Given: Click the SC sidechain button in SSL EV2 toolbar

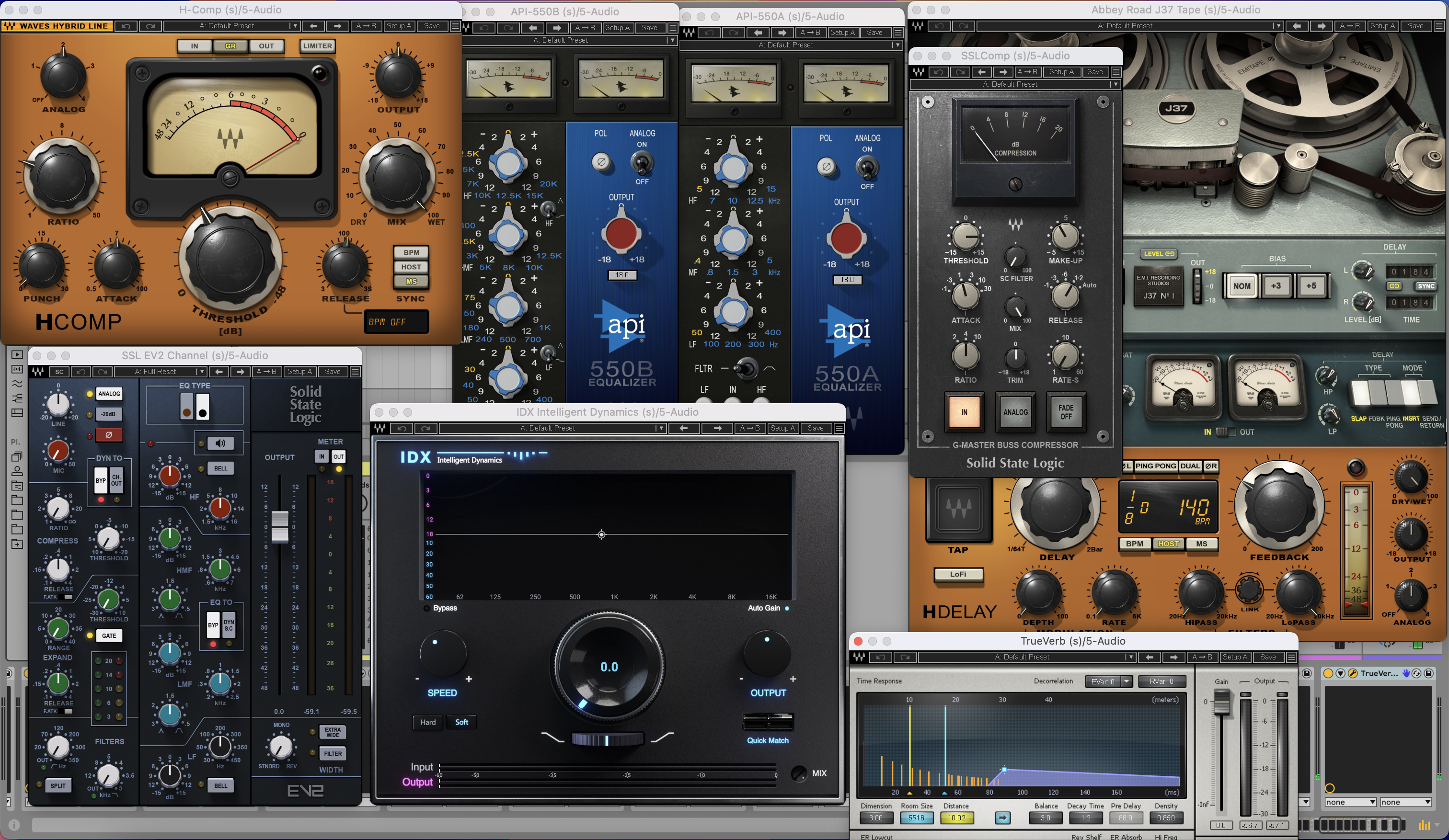Looking at the screenshot, I should [x=59, y=372].
